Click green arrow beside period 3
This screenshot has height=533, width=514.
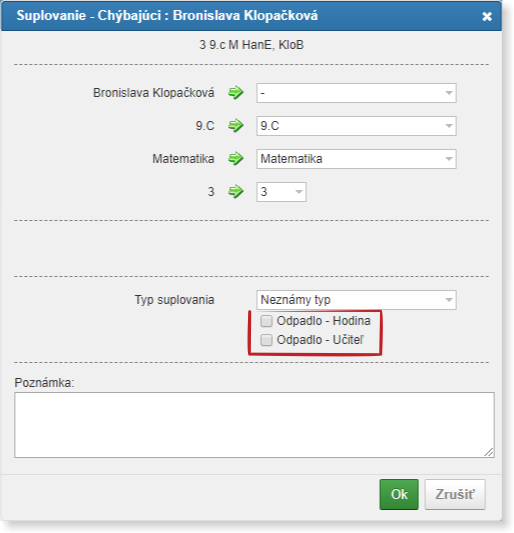tap(236, 191)
